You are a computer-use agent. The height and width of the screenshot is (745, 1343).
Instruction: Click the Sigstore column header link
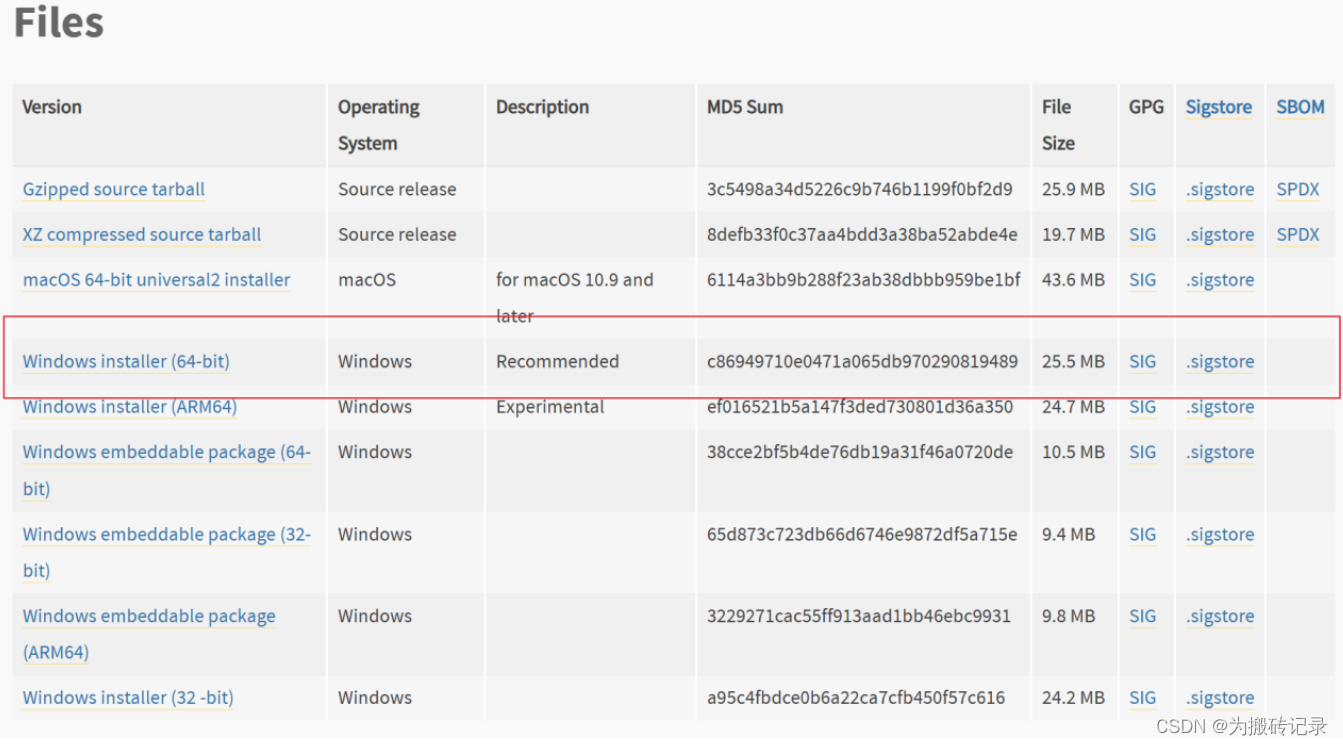coord(1218,107)
